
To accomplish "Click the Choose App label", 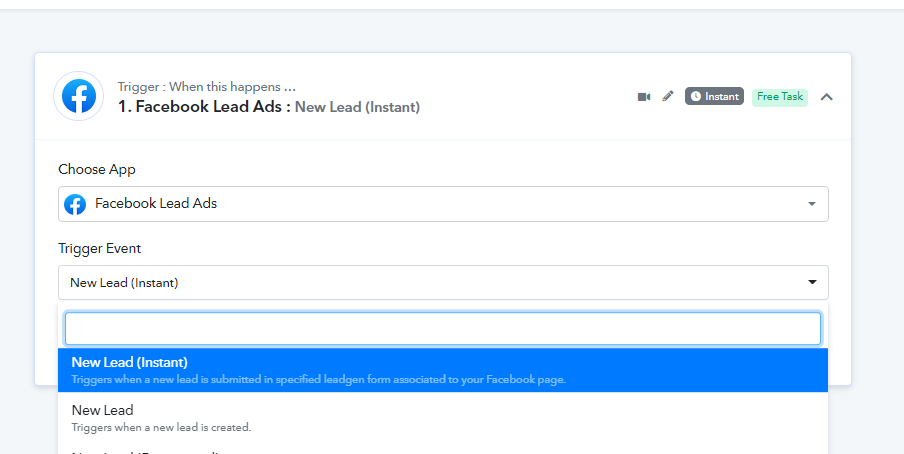I will [x=97, y=170].
